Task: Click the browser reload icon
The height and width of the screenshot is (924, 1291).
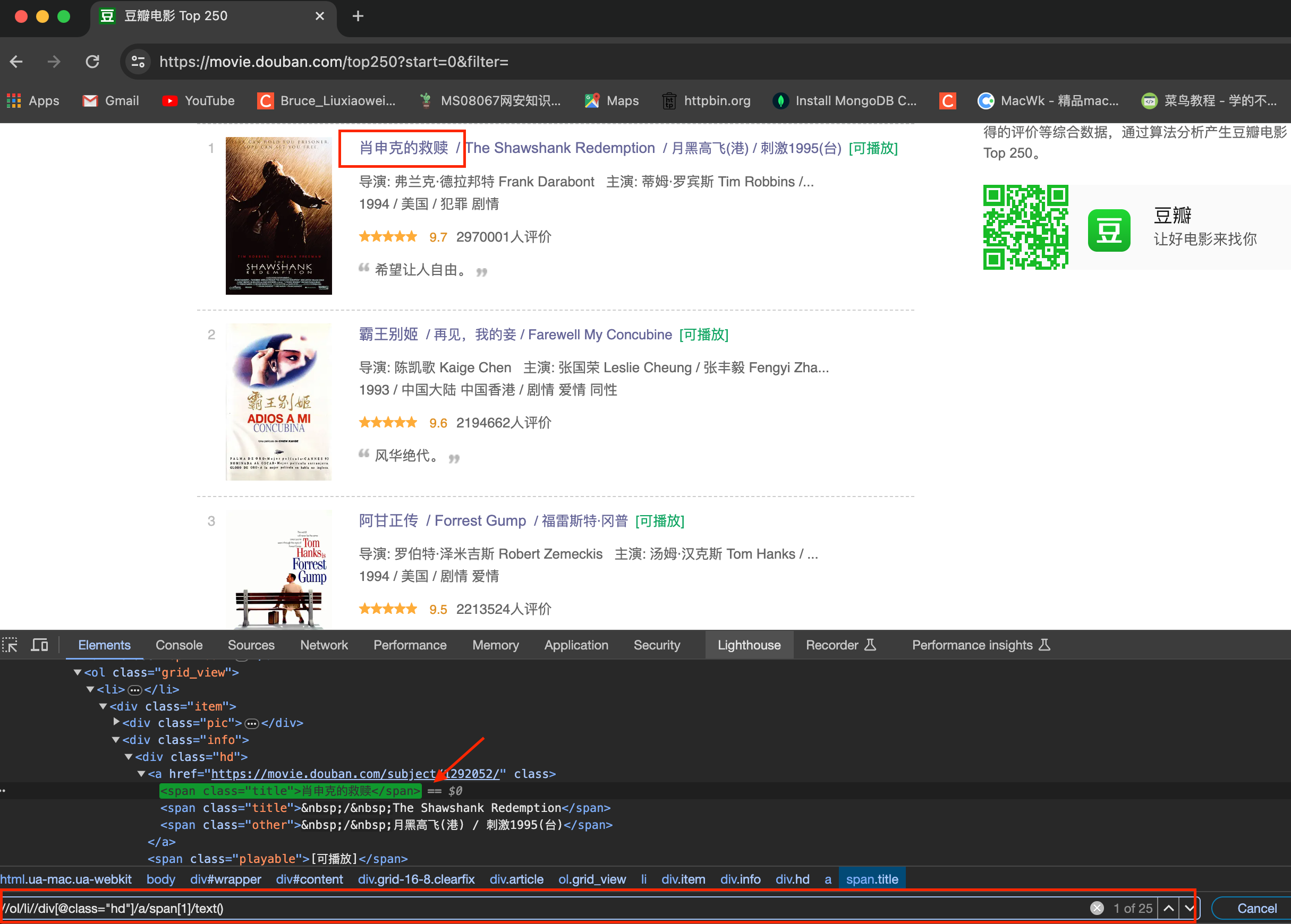Action: (92, 62)
